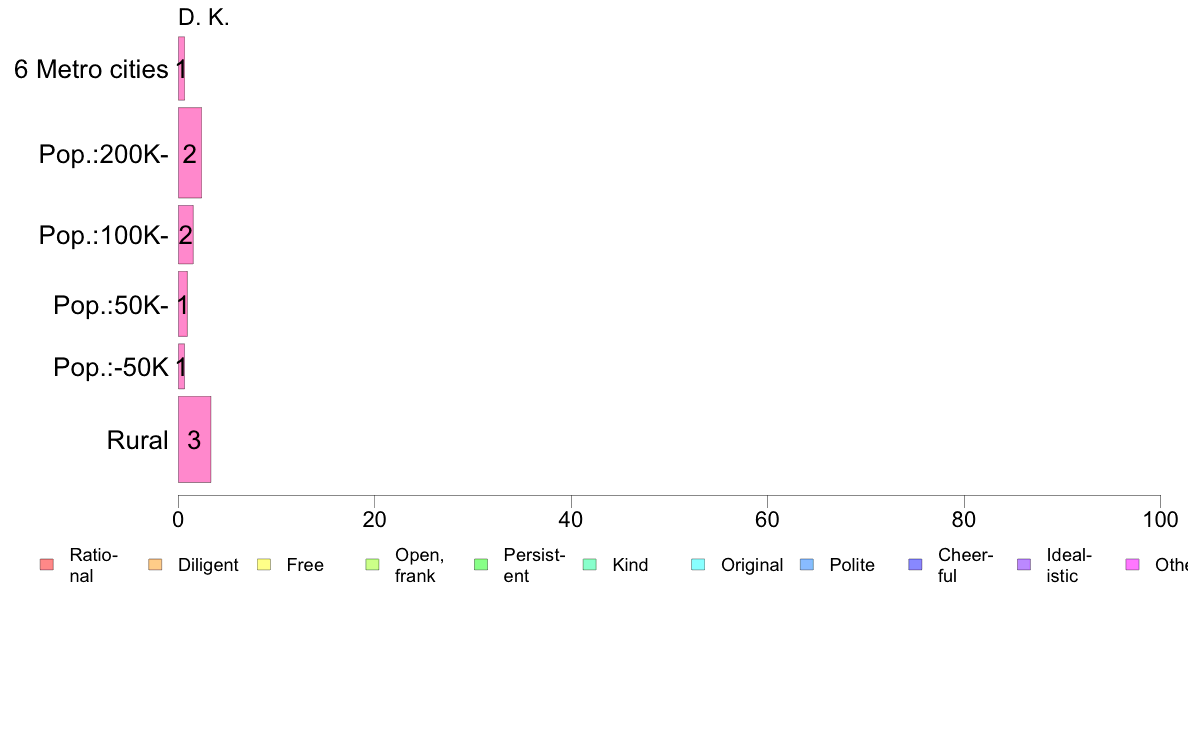Click the 100 axis tick label

click(x=1160, y=519)
